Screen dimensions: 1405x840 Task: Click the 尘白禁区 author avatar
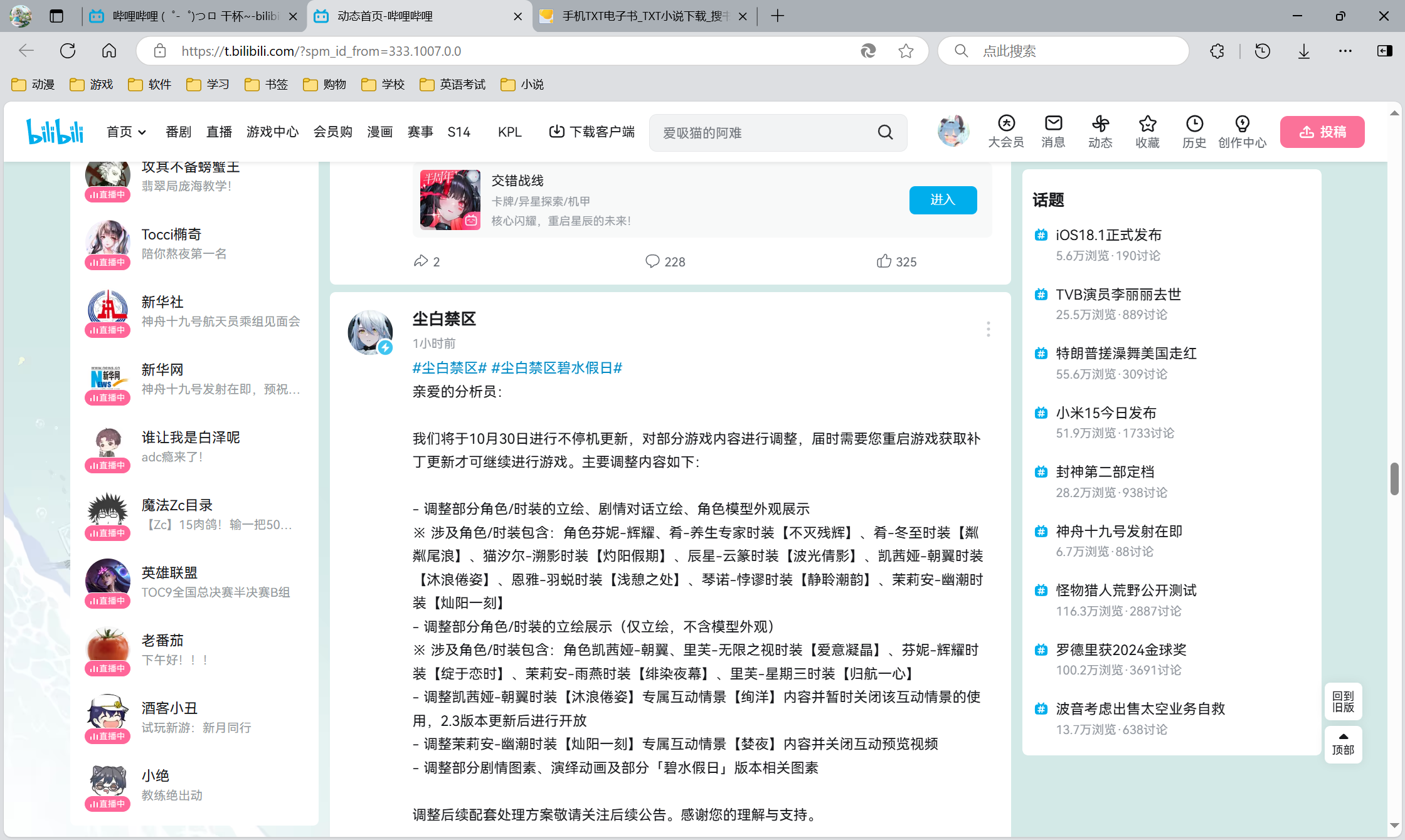coord(370,332)
